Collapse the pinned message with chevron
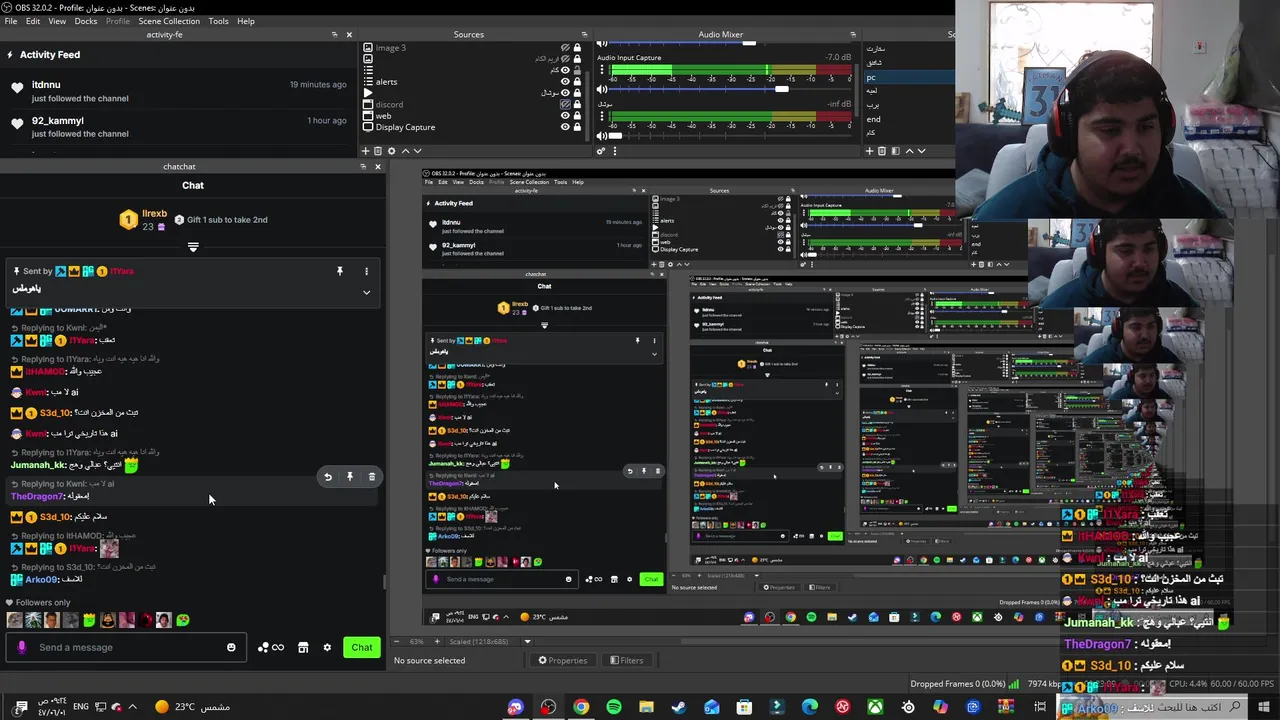Viewport: 1280px width, 720px height. click(366, 293)
